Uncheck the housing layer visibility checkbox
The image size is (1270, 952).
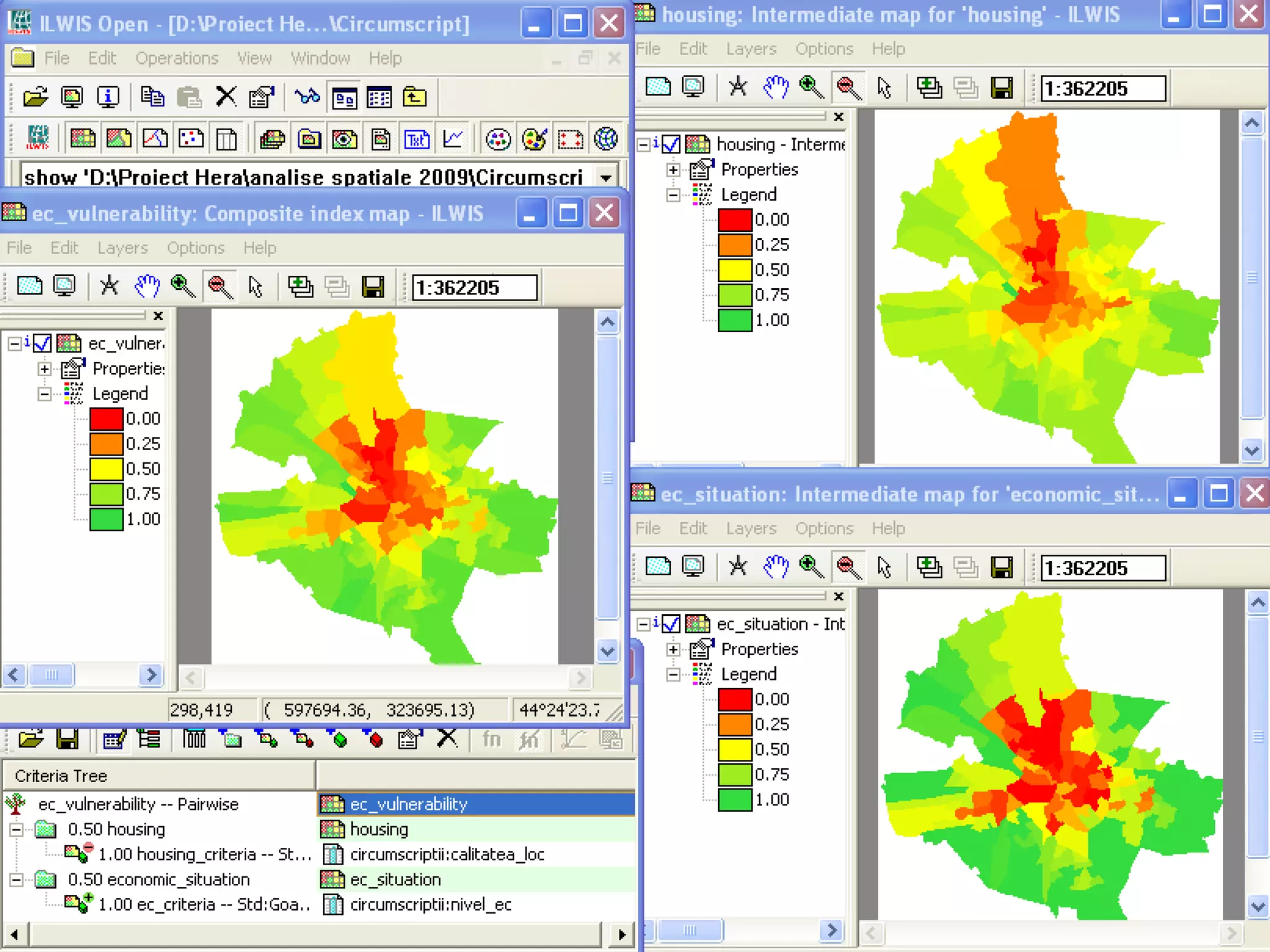[671, 144]
